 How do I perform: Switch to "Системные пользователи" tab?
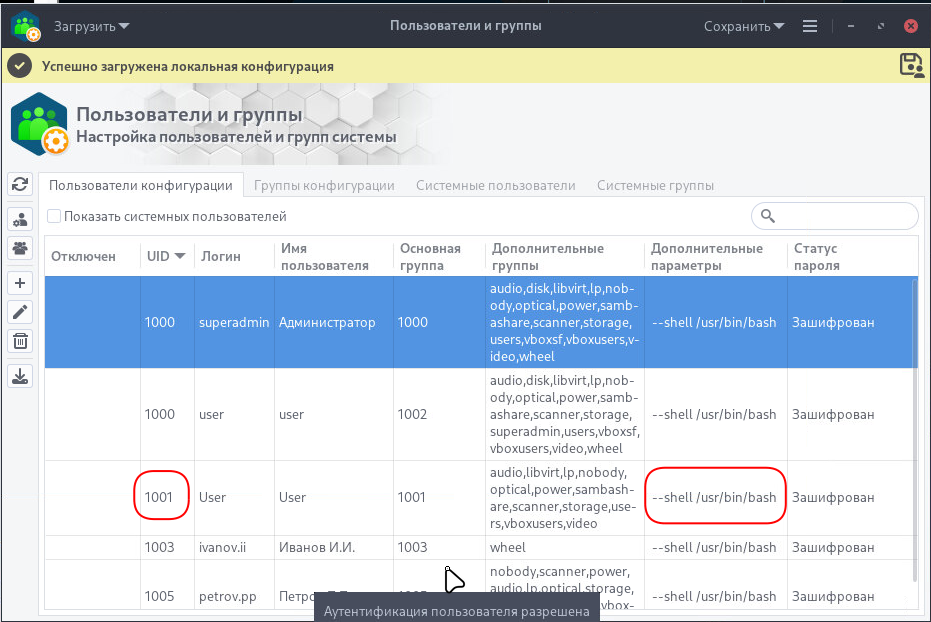495,185
